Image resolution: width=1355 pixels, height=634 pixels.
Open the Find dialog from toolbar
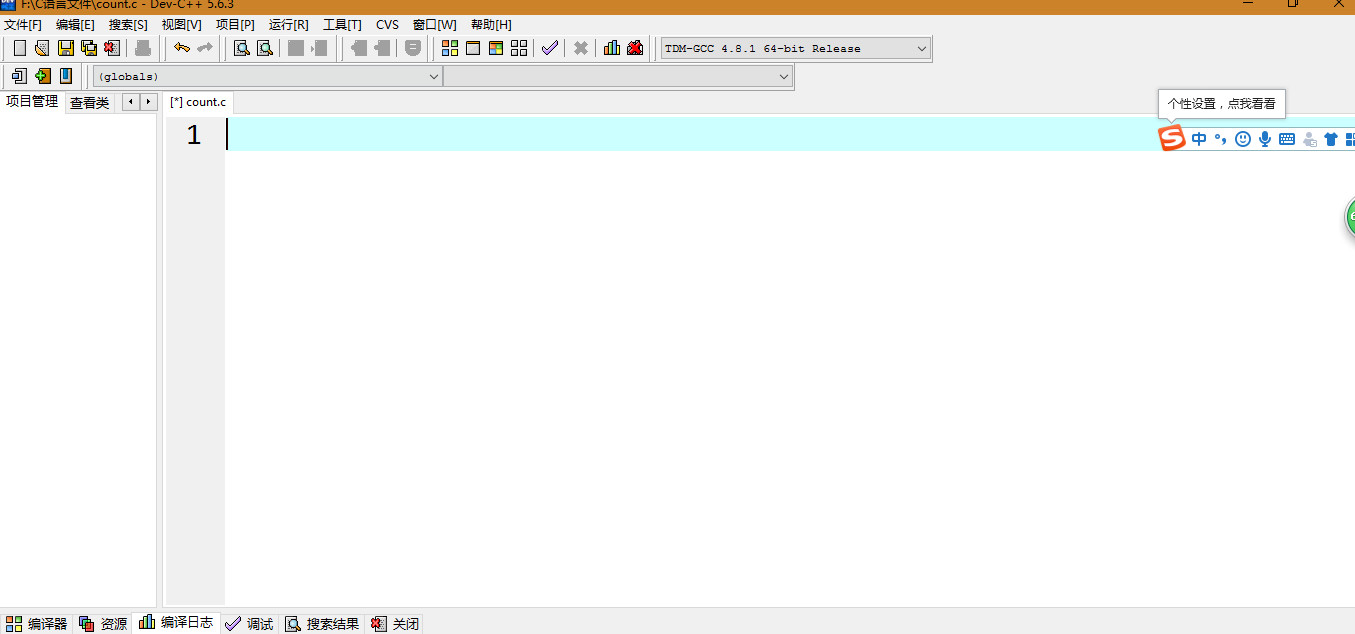pos(242,48)
